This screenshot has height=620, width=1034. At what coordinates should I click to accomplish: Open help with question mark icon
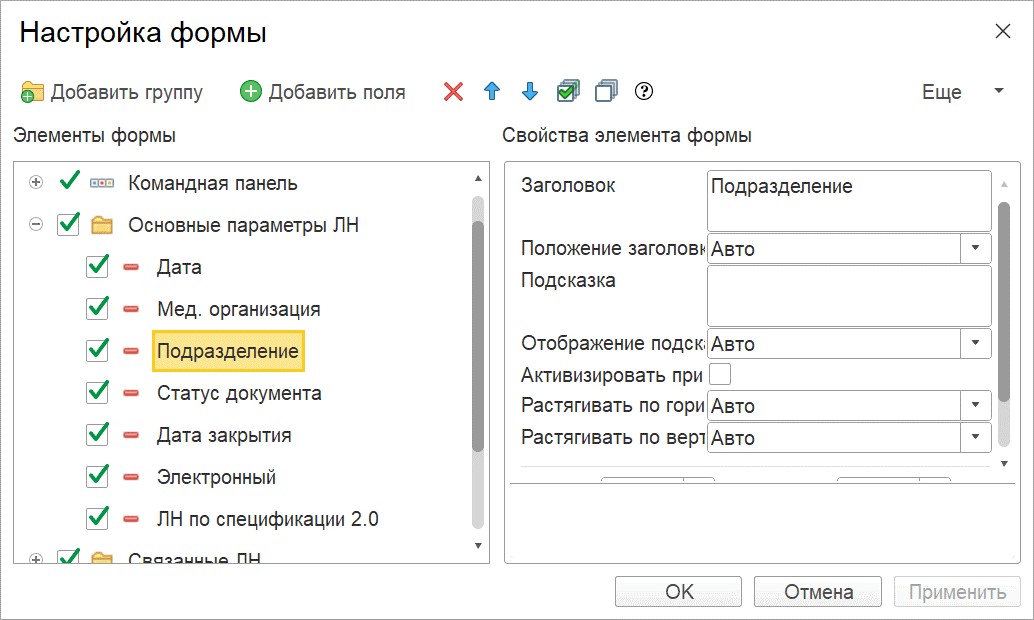click(644, 92)
